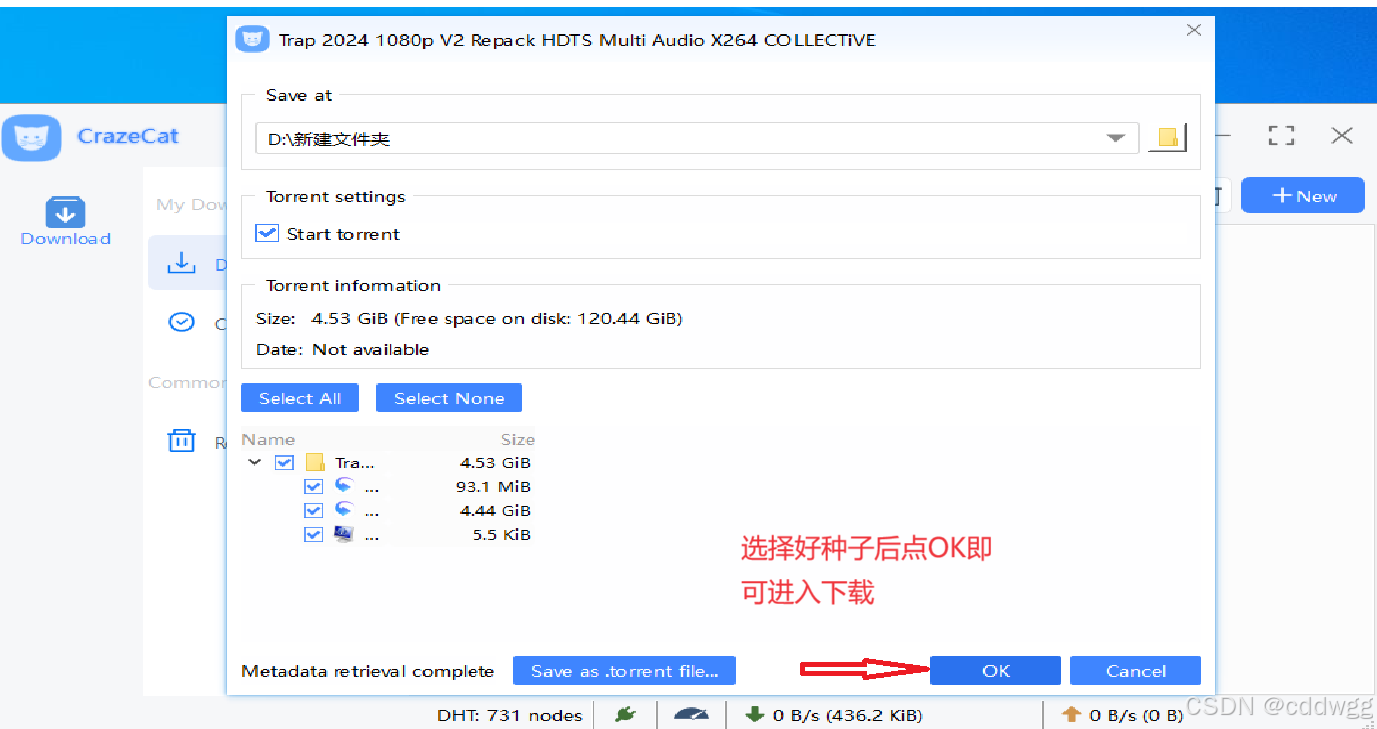Click Save as .torrent file button
The width and height of the screenshot is (1377, 729).
tap(624, 671)
